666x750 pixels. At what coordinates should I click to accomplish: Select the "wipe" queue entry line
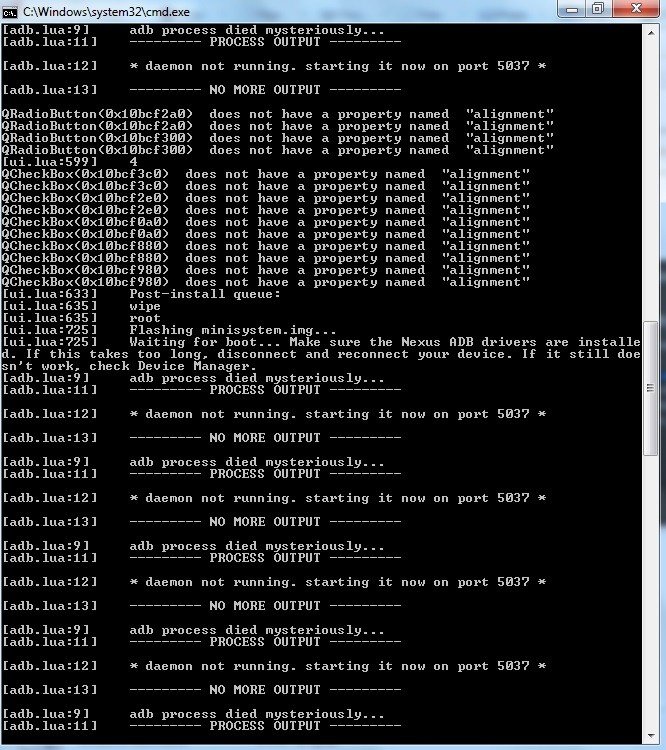tap(81, 306)
